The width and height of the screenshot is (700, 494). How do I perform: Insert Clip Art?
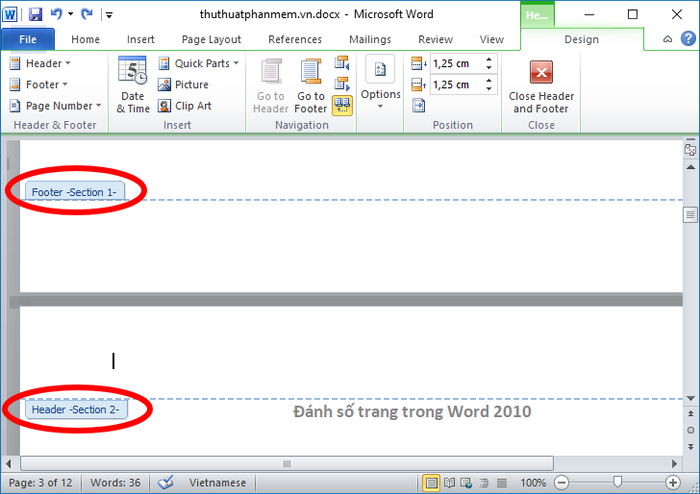tap(185, 106)
